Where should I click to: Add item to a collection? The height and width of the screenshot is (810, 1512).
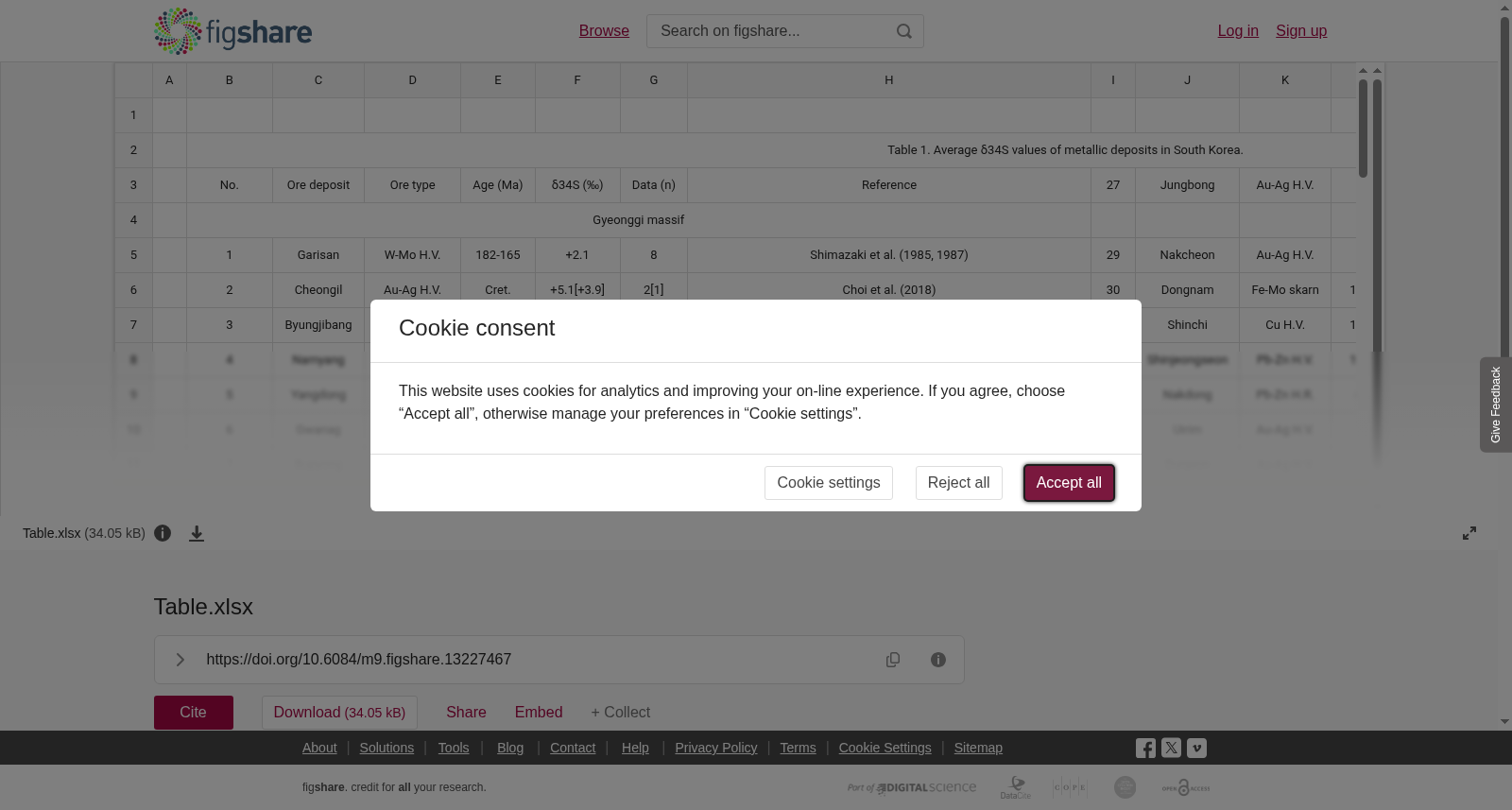[621, 713]
